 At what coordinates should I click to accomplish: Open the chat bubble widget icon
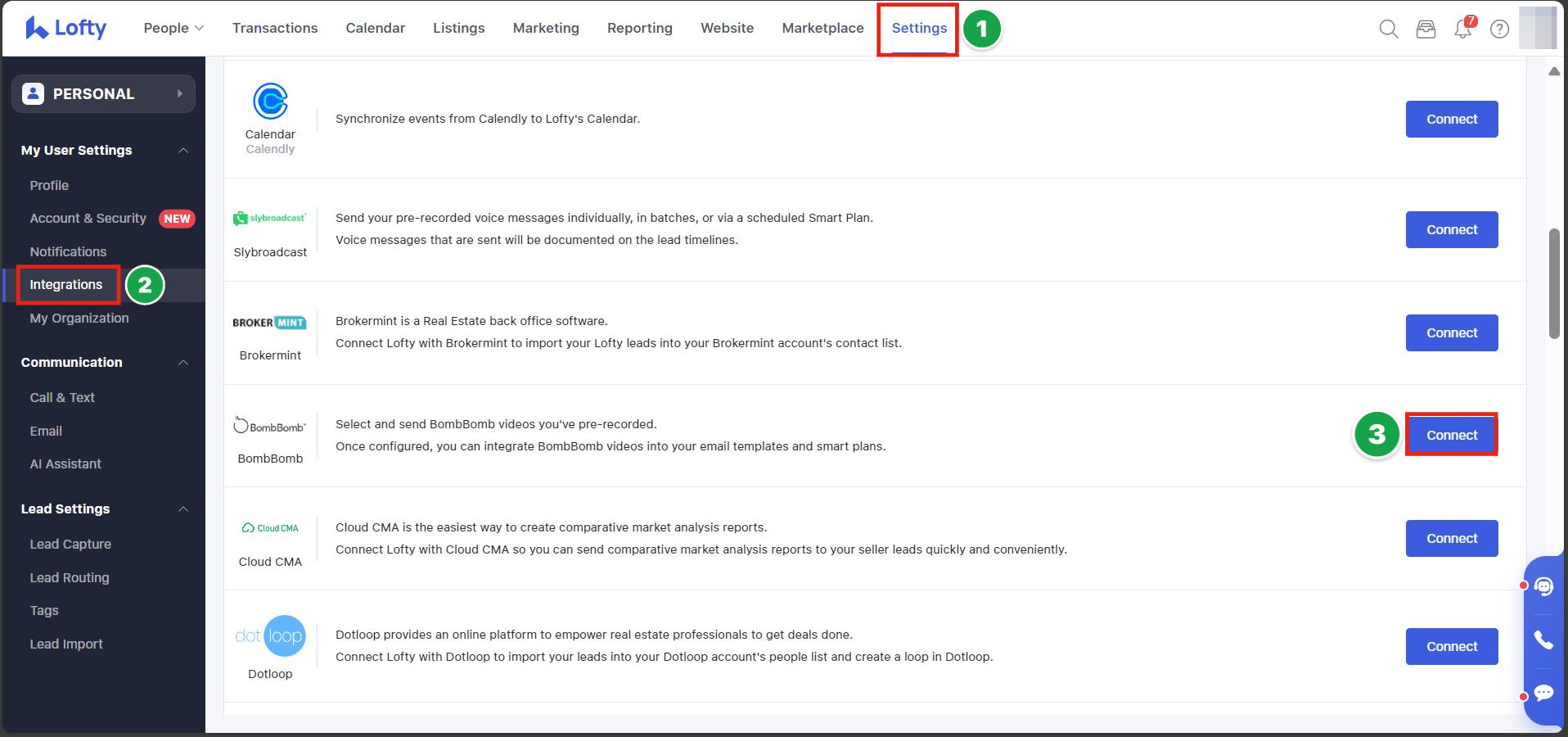(x=1543, y=693)
